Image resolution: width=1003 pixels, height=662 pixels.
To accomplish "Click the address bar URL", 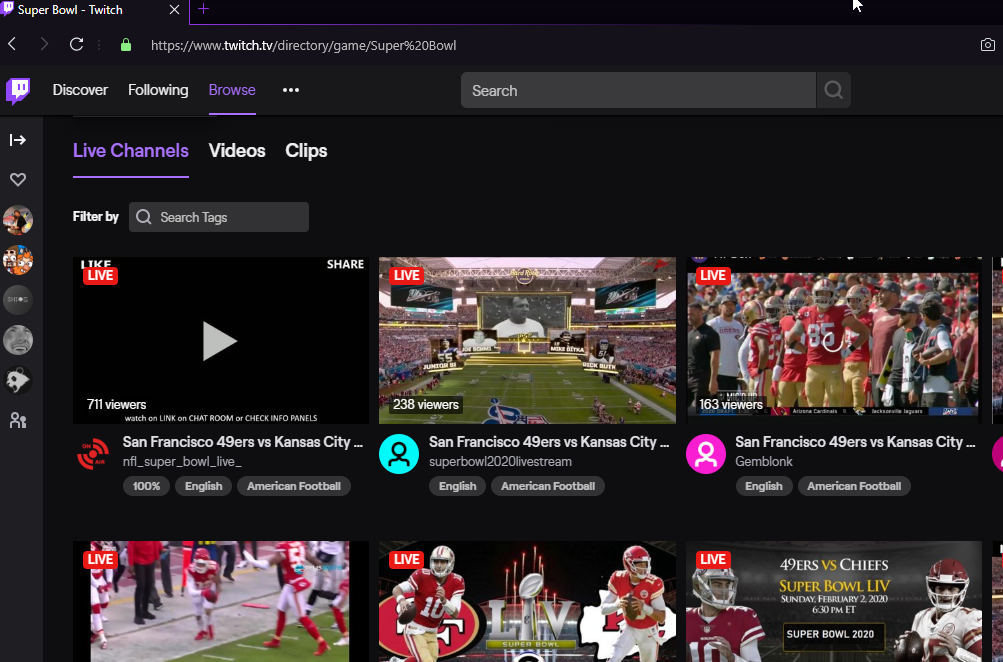I will click(303, 45).
